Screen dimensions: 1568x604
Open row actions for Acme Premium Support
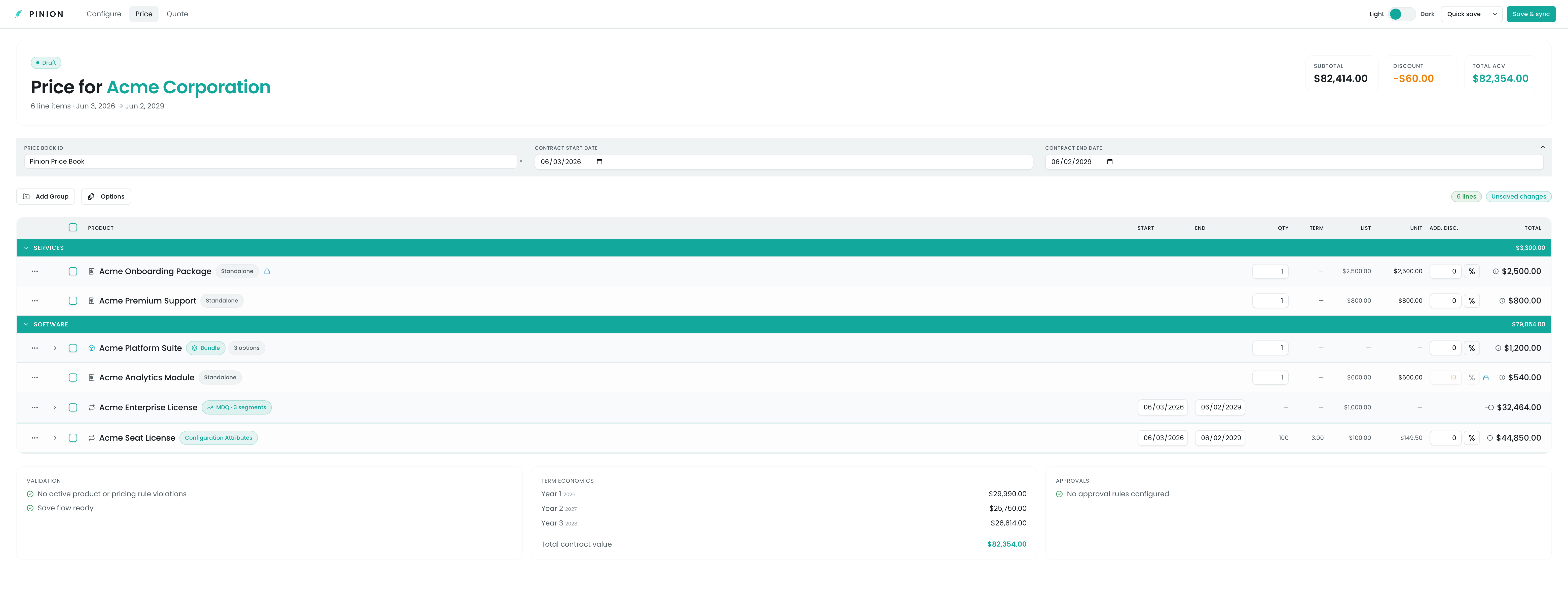tap(35, 301)
